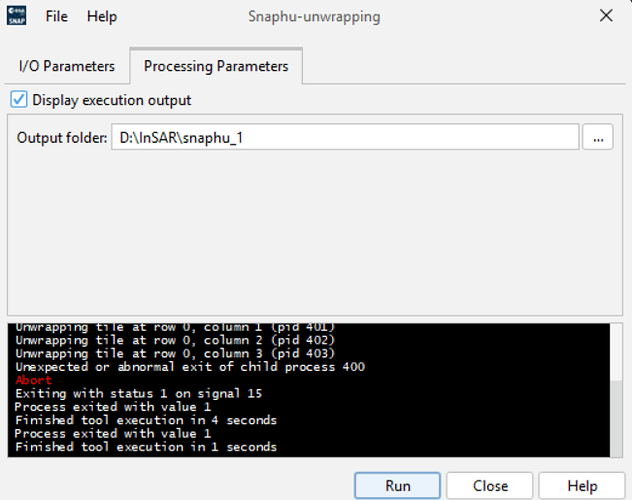Click 'Unwrapping tile at row 0, column 2' line

point(175,340)
